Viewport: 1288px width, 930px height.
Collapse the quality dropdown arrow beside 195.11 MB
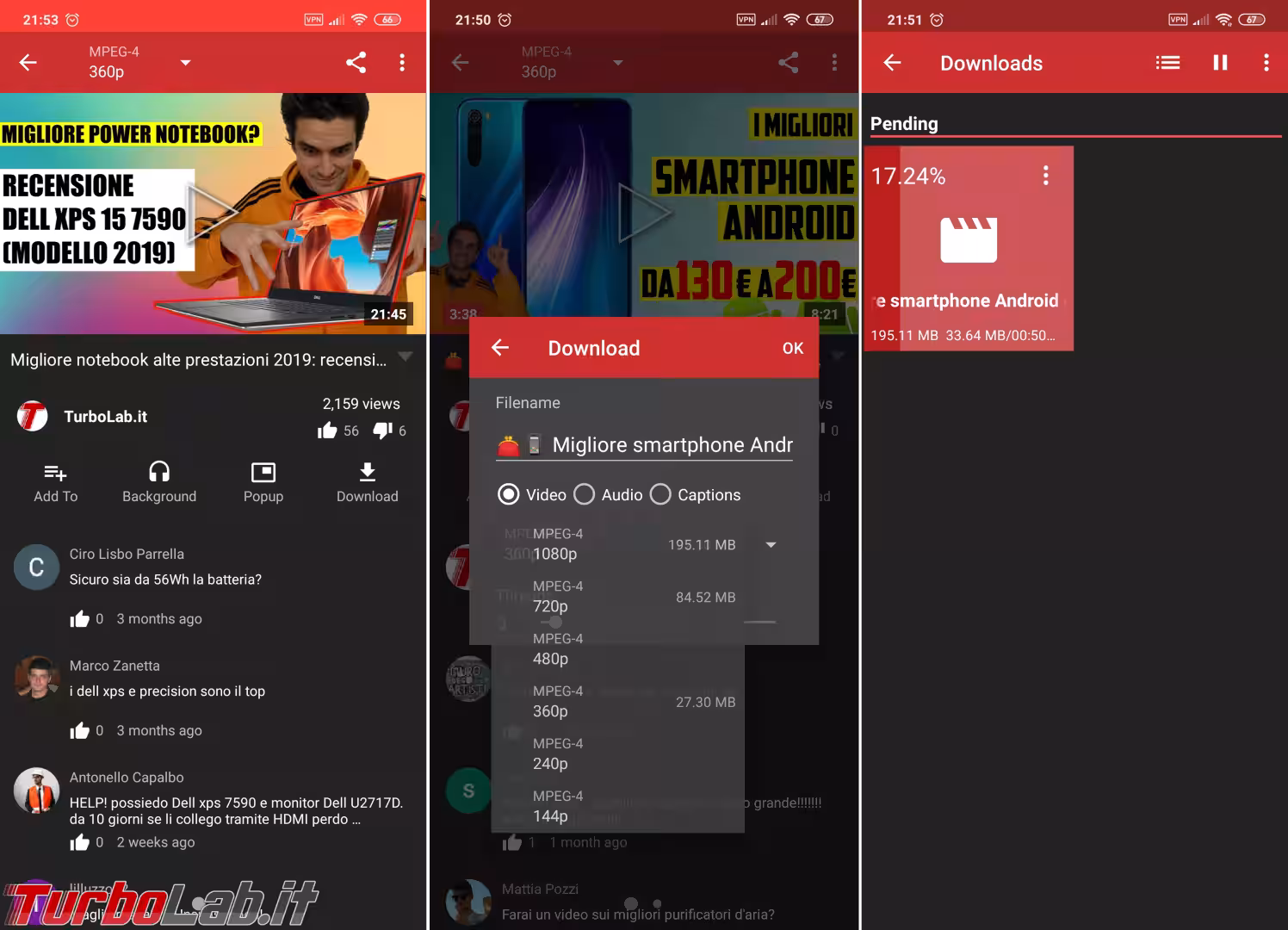(x=771, y=544)
